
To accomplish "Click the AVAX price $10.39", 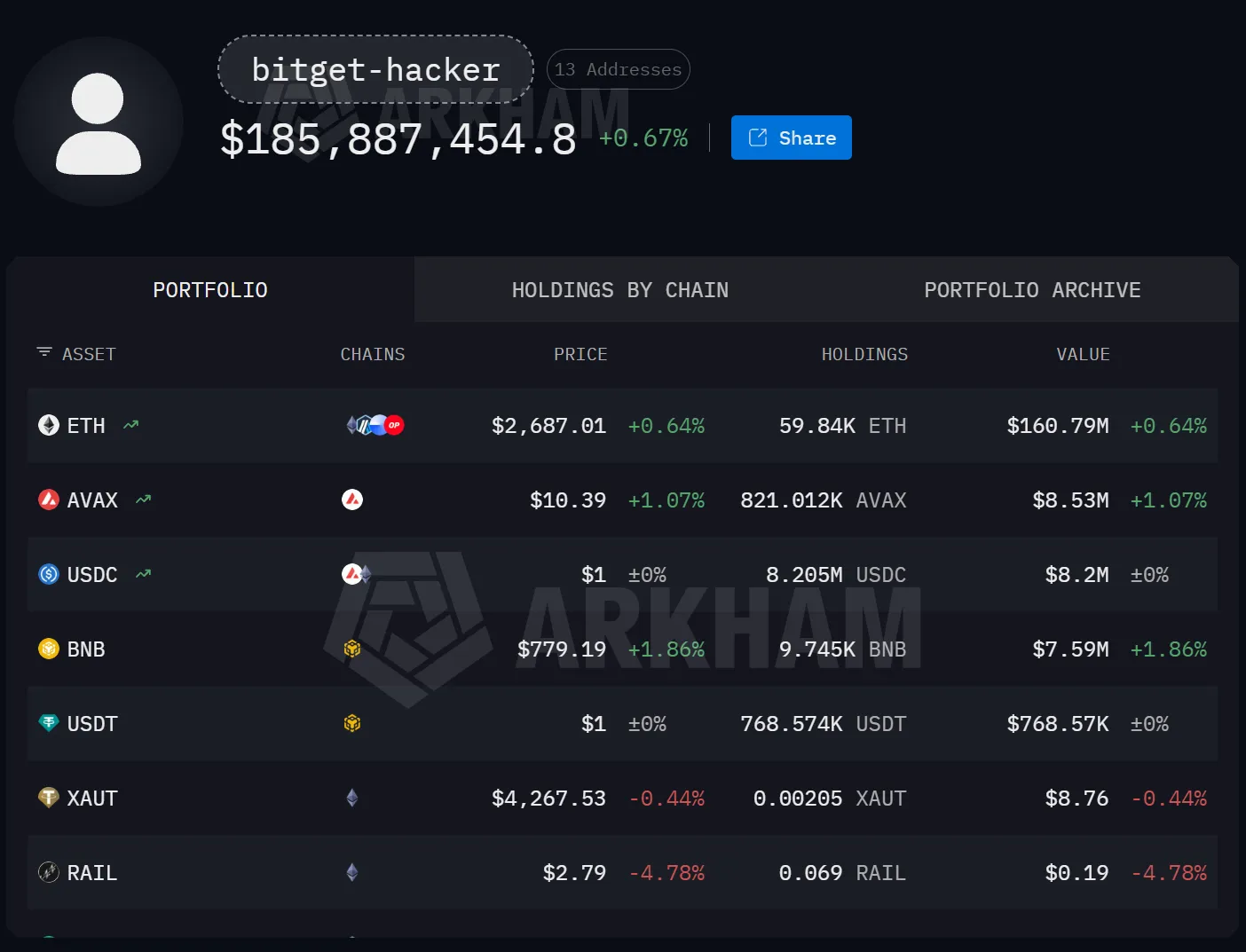I will pos(568,500).
